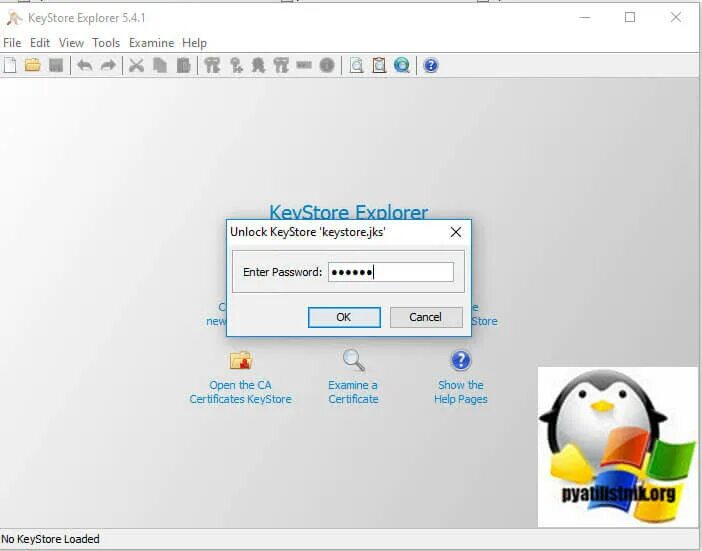The image size is (702, 551).
Task: Cancel the Unlock KeyStore dialog
Action: [x=426, y=317]
